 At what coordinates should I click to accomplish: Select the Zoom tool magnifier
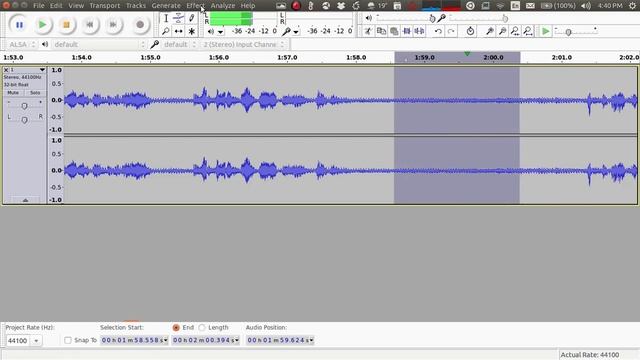[x=166, y=31]
